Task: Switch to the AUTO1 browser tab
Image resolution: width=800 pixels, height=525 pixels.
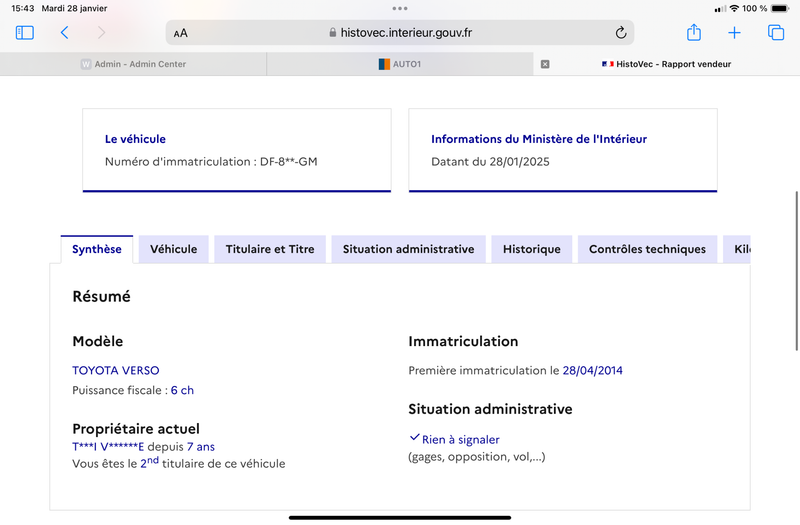Action: (400, 64)
